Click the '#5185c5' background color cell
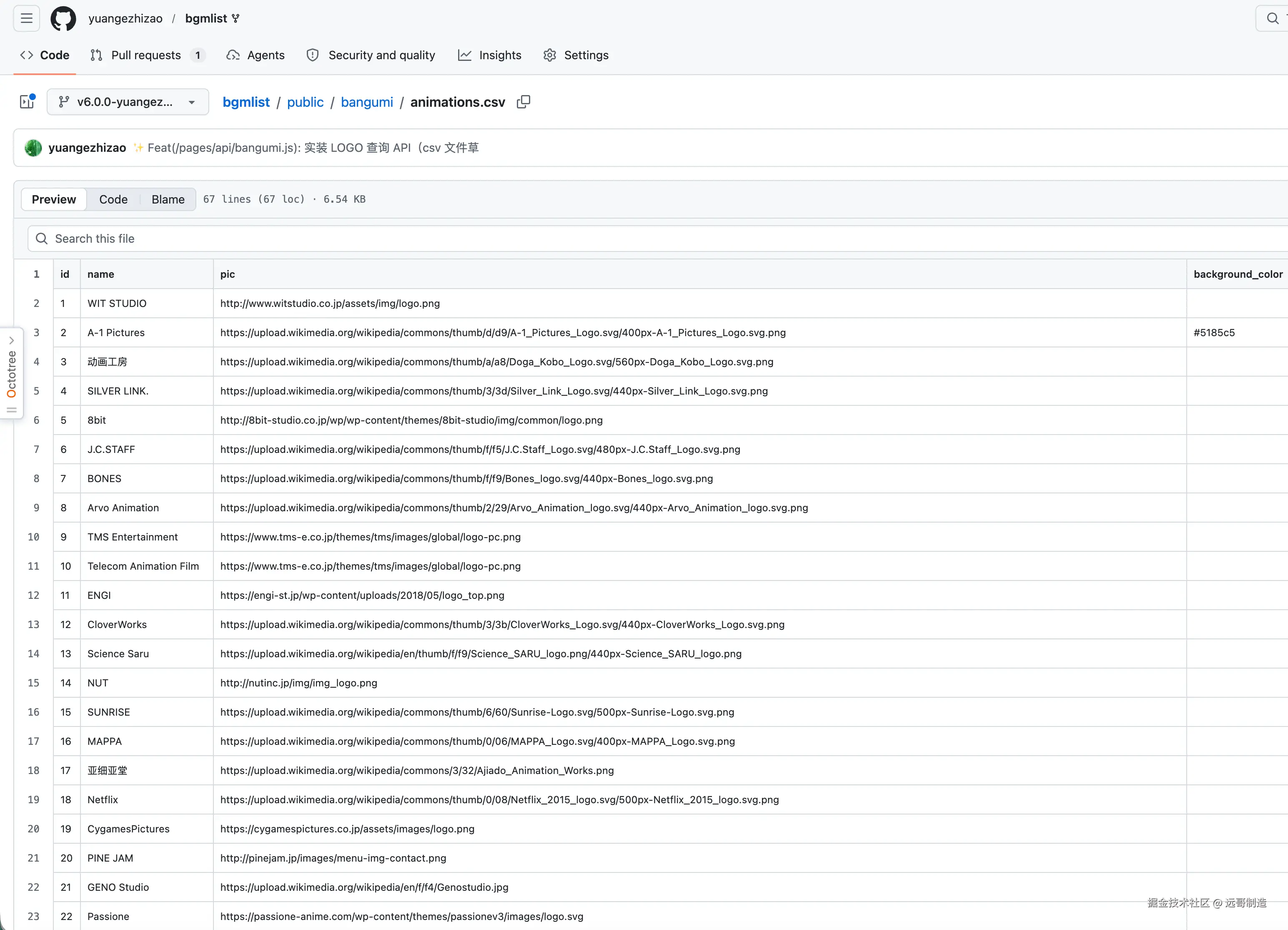The height and width of the screenshot is (930, 1288). [1238, 332]
